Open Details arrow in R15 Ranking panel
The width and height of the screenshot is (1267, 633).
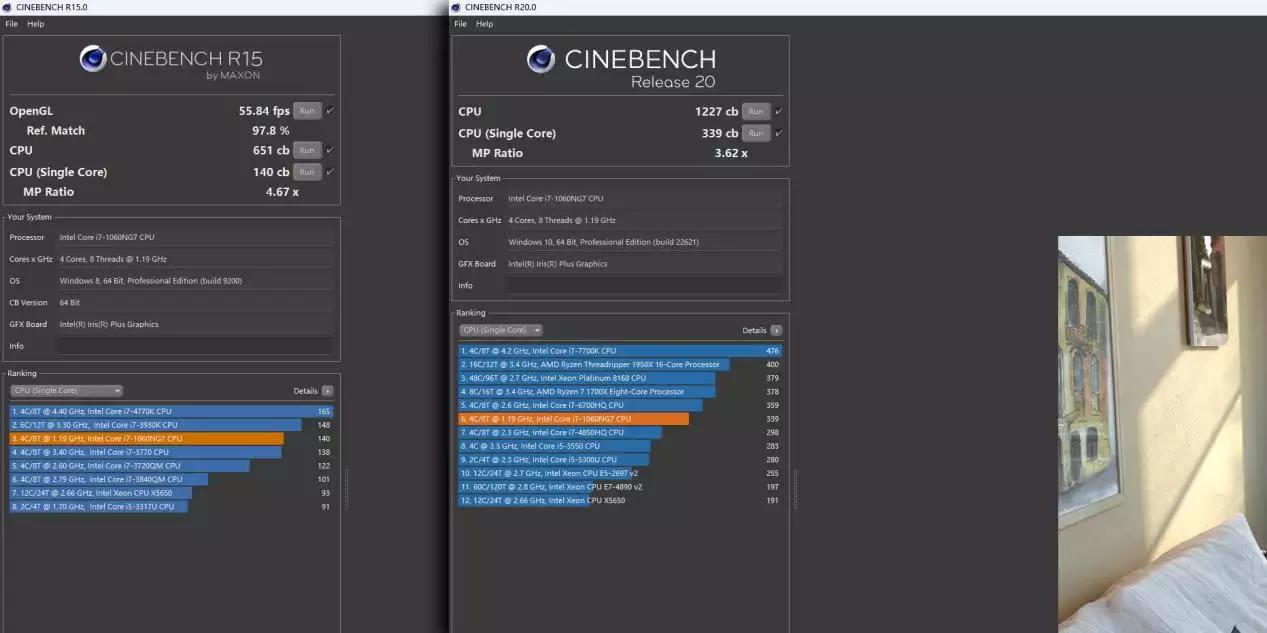(x=327, y=391)
